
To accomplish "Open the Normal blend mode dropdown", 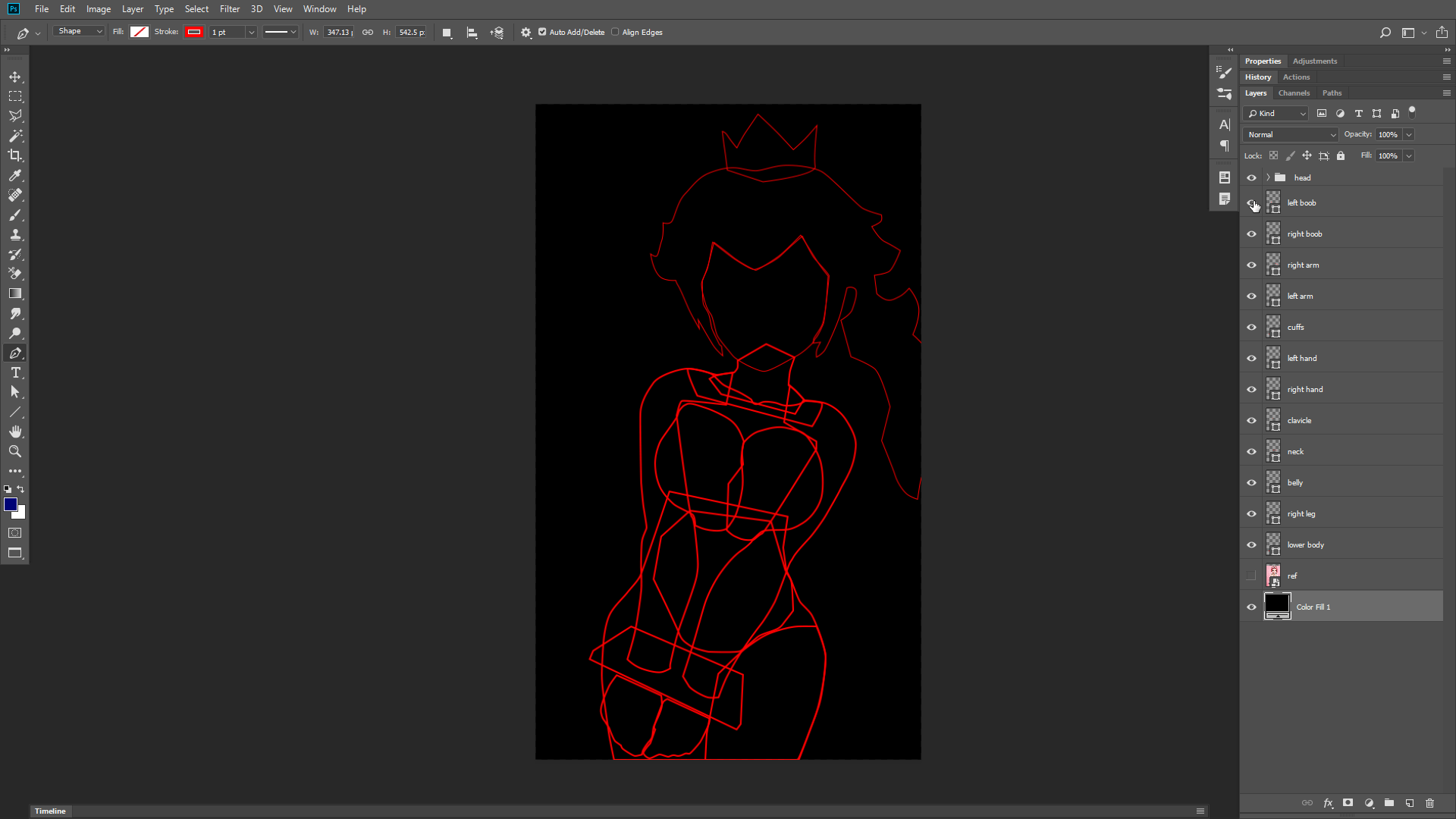I will coord(1291,134).
